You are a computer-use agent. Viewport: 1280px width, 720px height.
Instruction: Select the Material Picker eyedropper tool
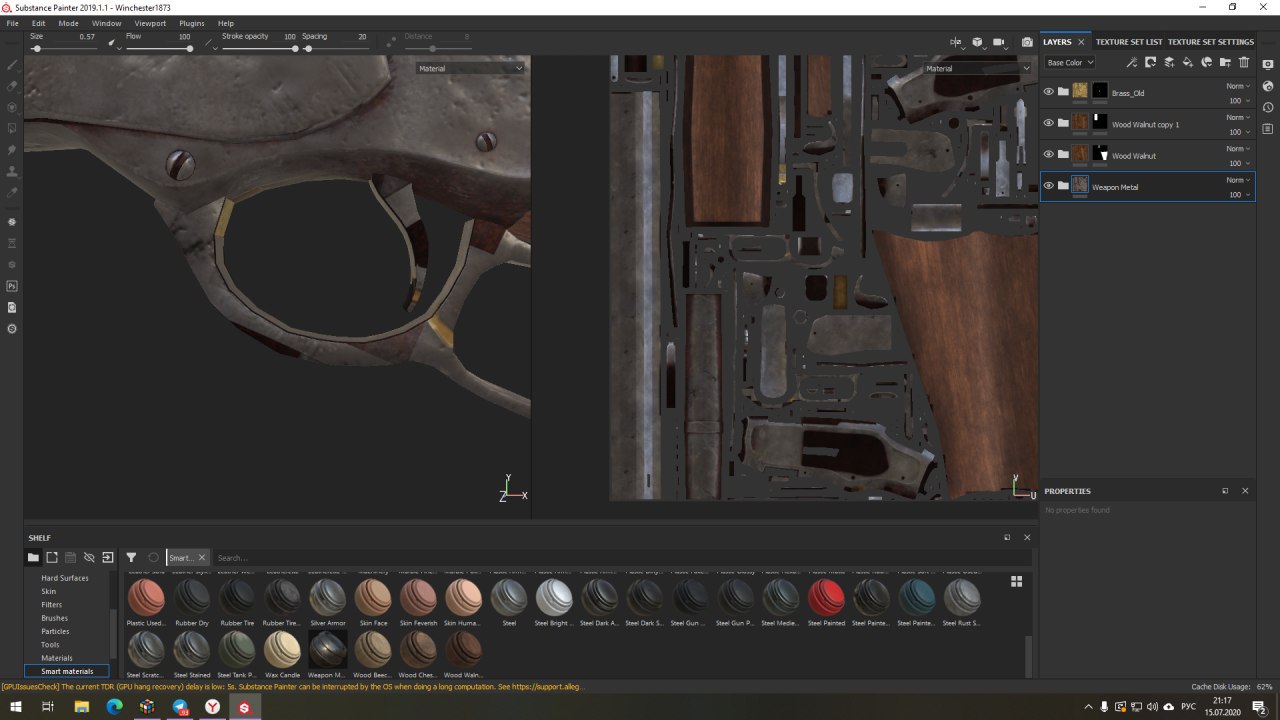pyautogui.click(x=12, y=192)
